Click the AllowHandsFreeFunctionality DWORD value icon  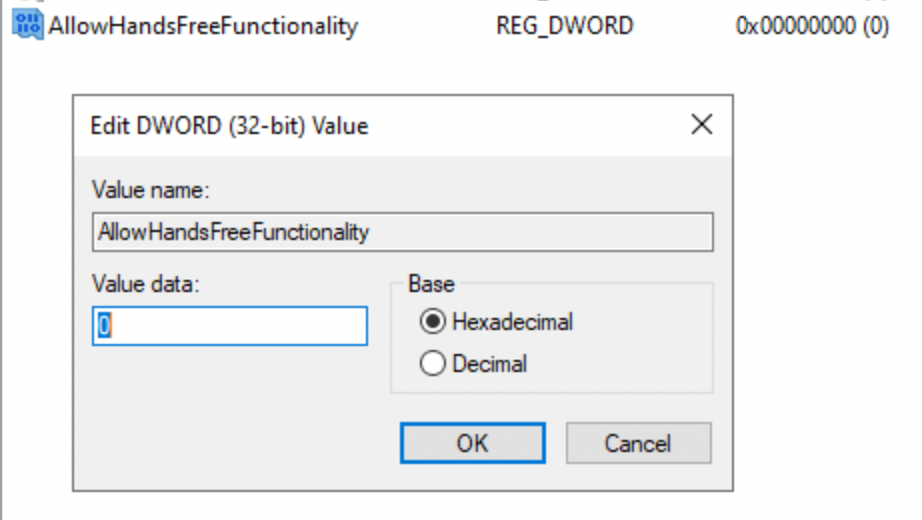tap(27, 26)
